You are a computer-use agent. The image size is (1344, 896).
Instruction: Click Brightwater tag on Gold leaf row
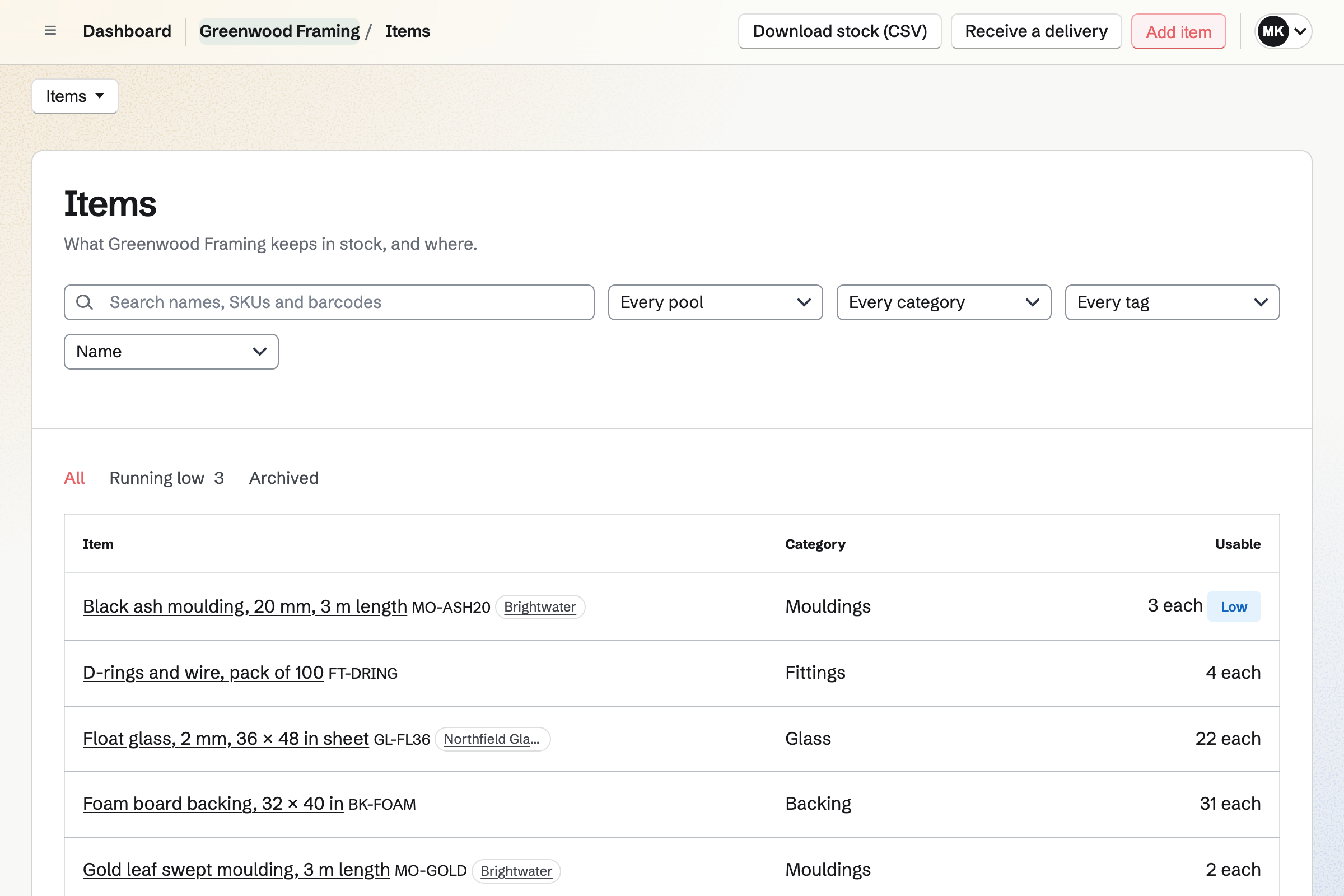coord(516,871)
